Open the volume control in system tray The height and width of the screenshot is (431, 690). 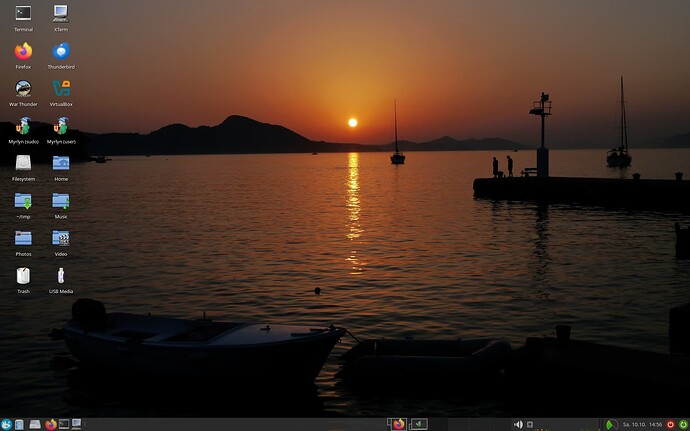[518, 424]
